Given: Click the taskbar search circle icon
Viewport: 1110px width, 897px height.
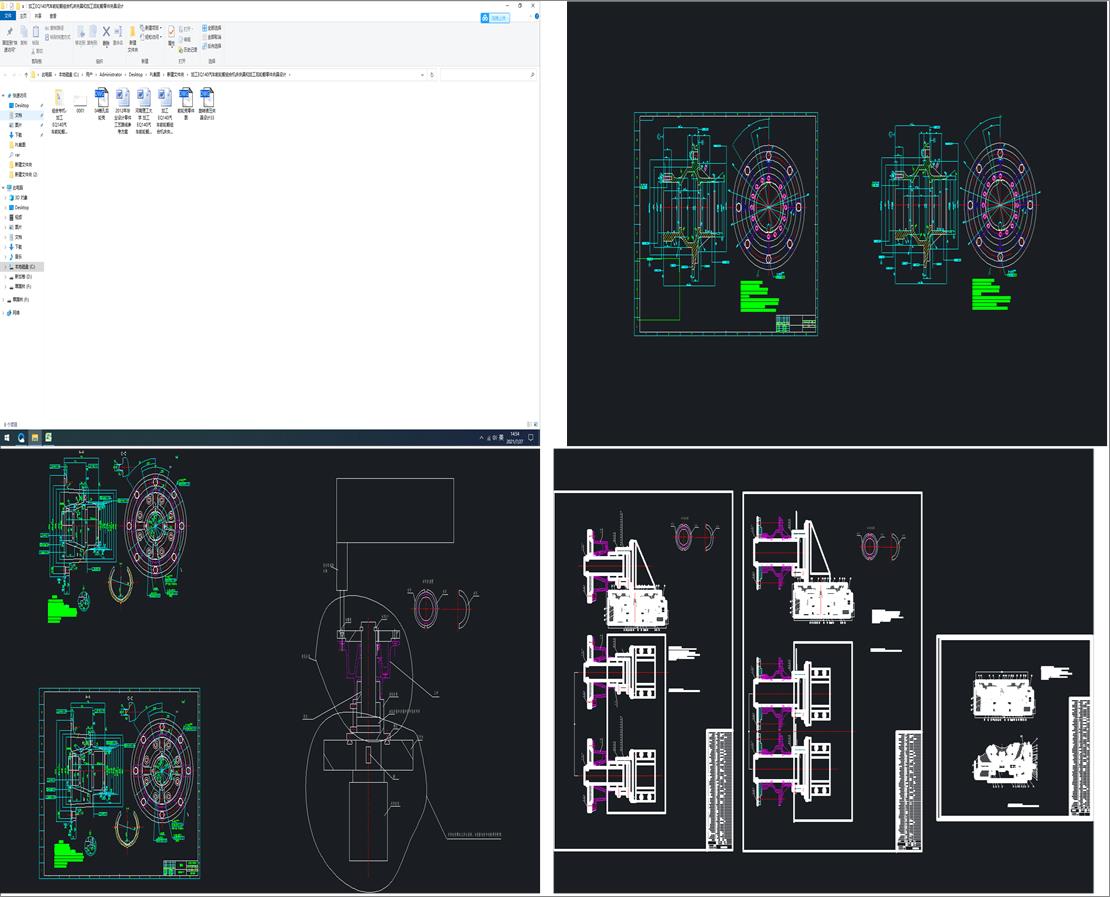Looking at the screenshot, I should tap(21, 438).
